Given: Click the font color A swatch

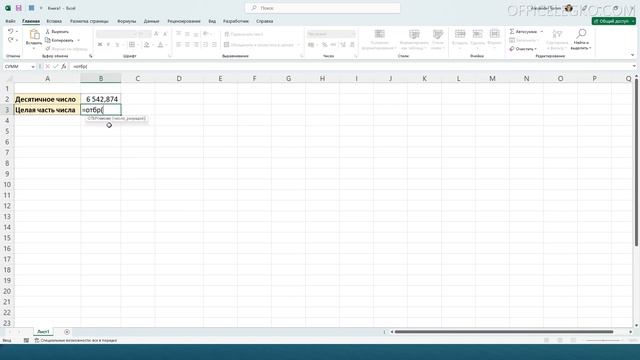Looking at the screenshot, I should coord(160,44).
